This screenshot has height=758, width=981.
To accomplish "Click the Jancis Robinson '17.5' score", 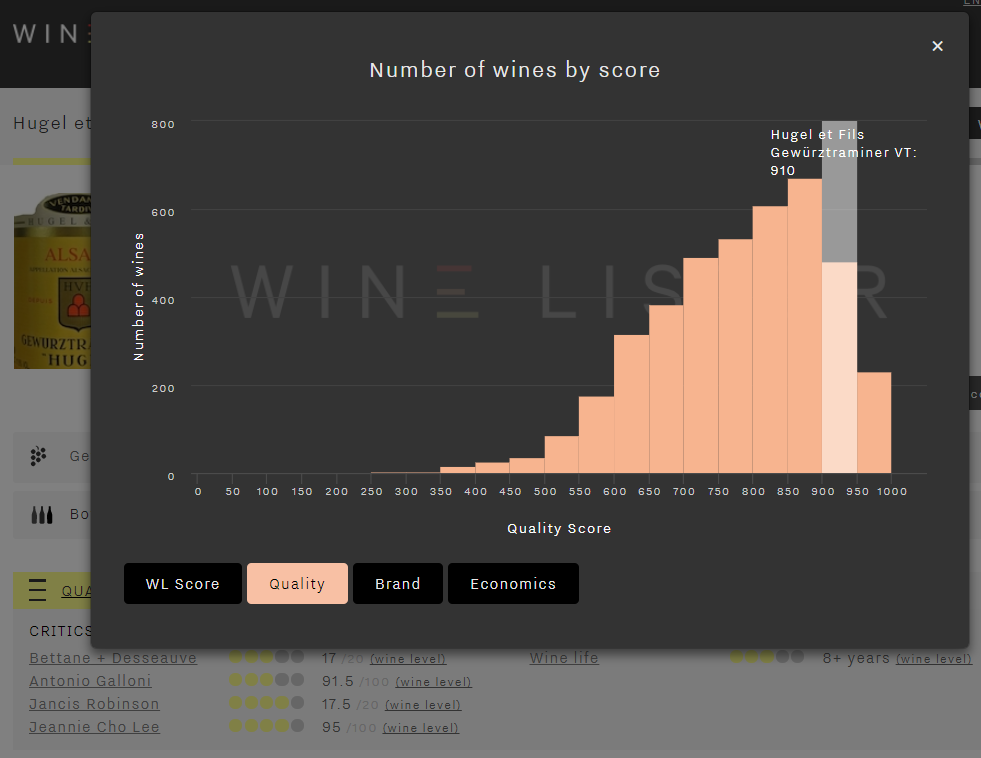I will 336,704.
